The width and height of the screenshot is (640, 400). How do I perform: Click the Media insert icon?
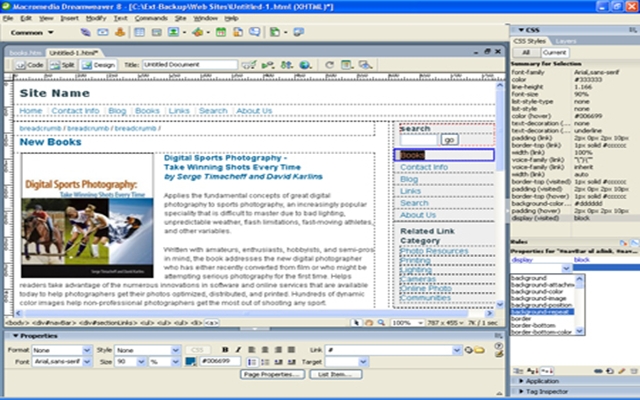coord(198,32)
